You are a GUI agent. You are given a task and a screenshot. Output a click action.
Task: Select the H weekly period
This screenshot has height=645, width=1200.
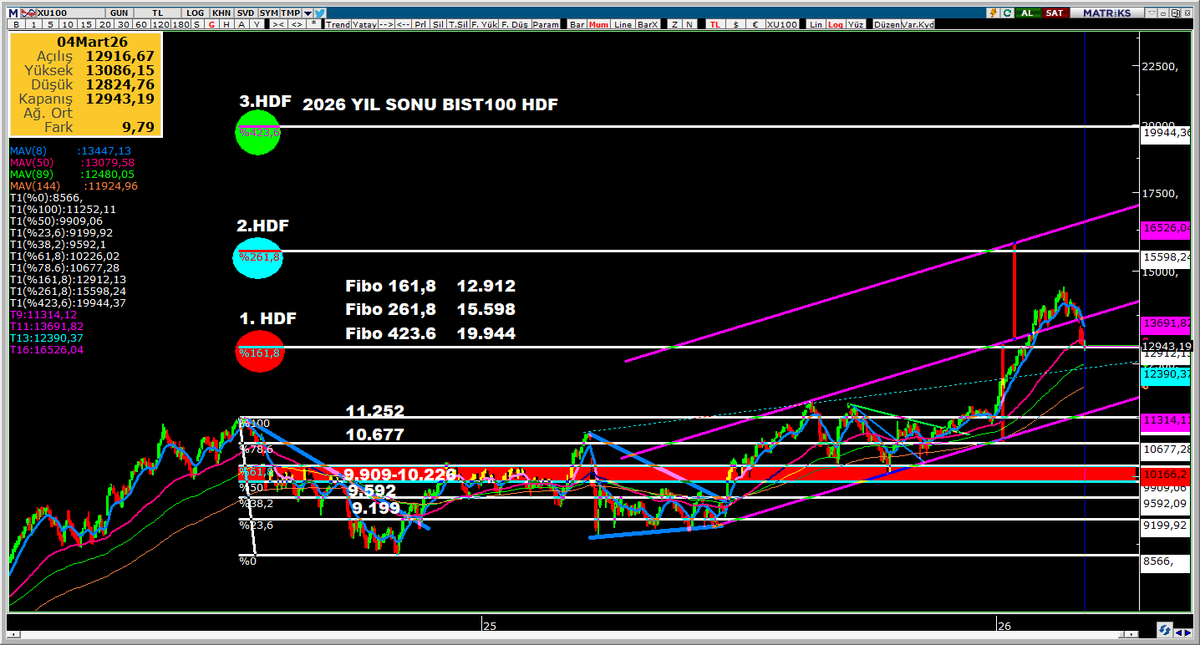pyautogui.click(x=227, y=24)
